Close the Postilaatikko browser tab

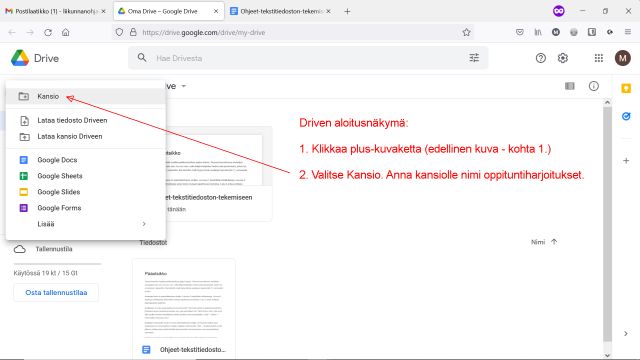104,11
